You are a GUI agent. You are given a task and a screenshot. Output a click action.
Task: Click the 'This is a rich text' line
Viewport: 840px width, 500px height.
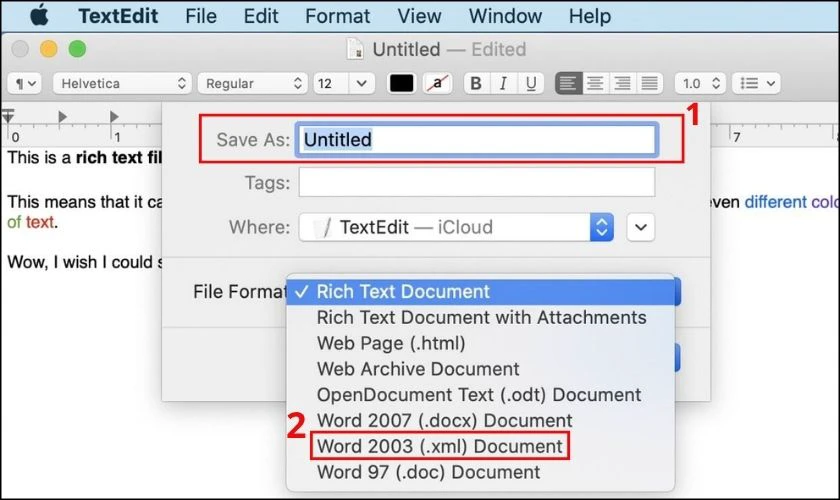coord(84,158)
